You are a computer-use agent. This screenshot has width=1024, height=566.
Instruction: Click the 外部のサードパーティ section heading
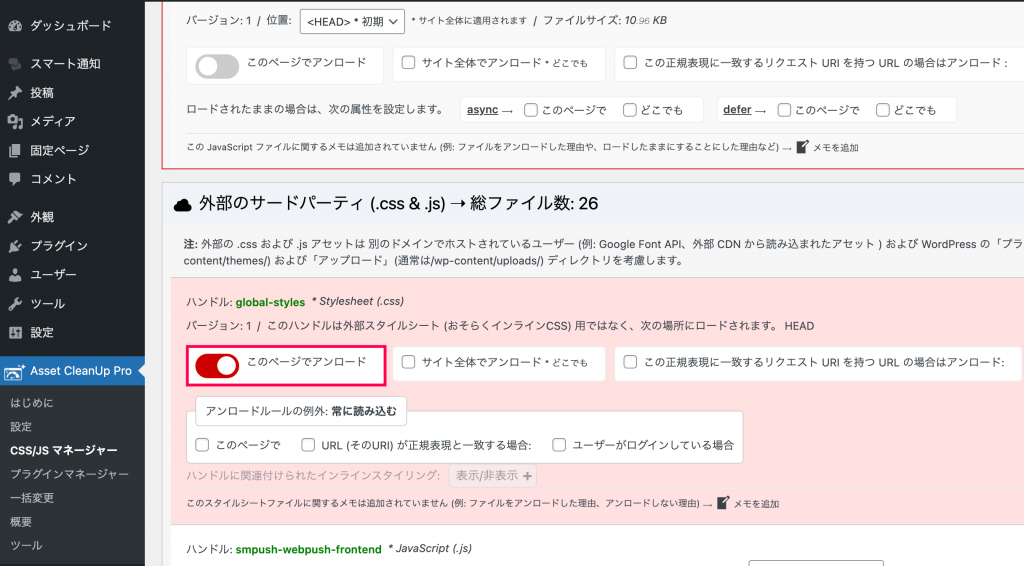tap(398, 204)
